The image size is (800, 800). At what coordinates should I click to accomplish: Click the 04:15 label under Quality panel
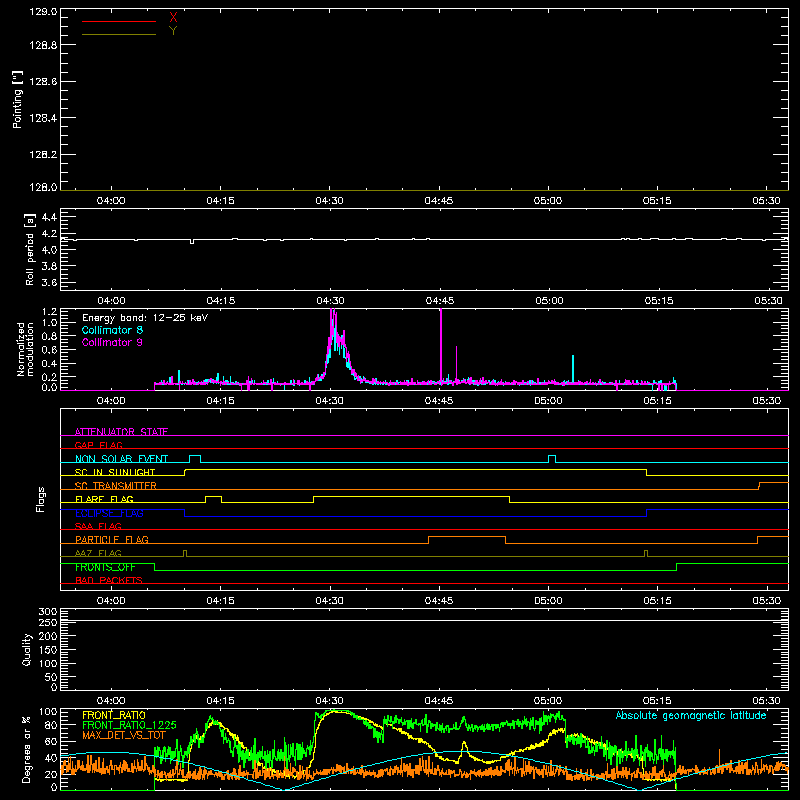click(220, 701)
